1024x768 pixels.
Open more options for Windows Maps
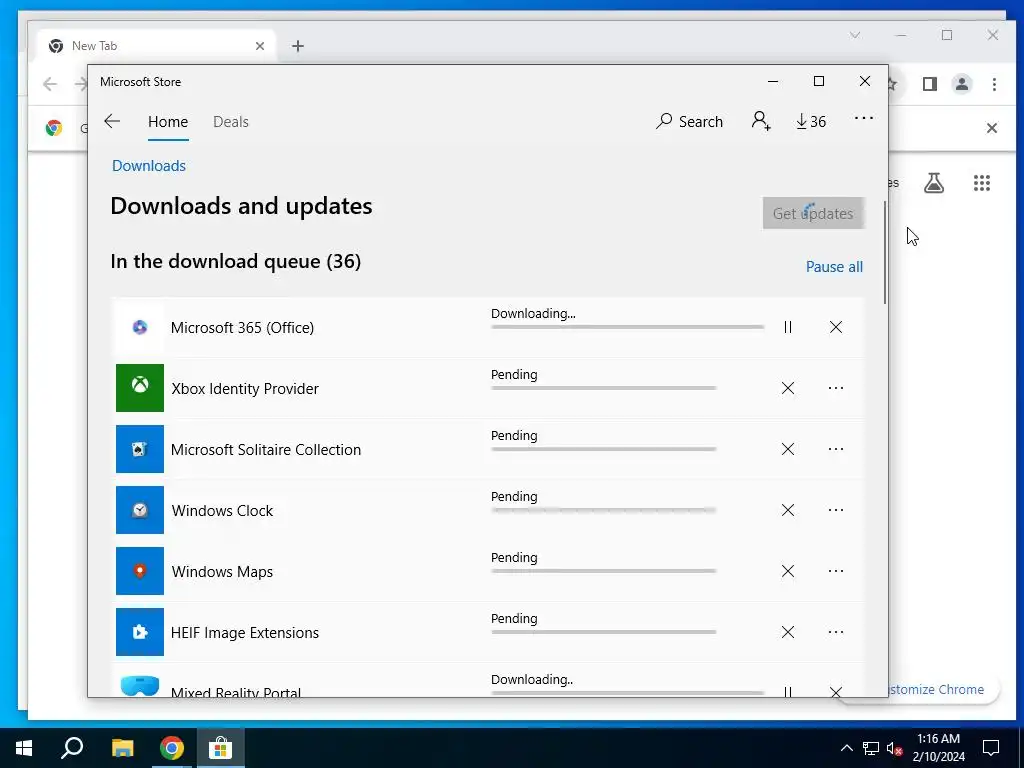click(x=836, y=571)
